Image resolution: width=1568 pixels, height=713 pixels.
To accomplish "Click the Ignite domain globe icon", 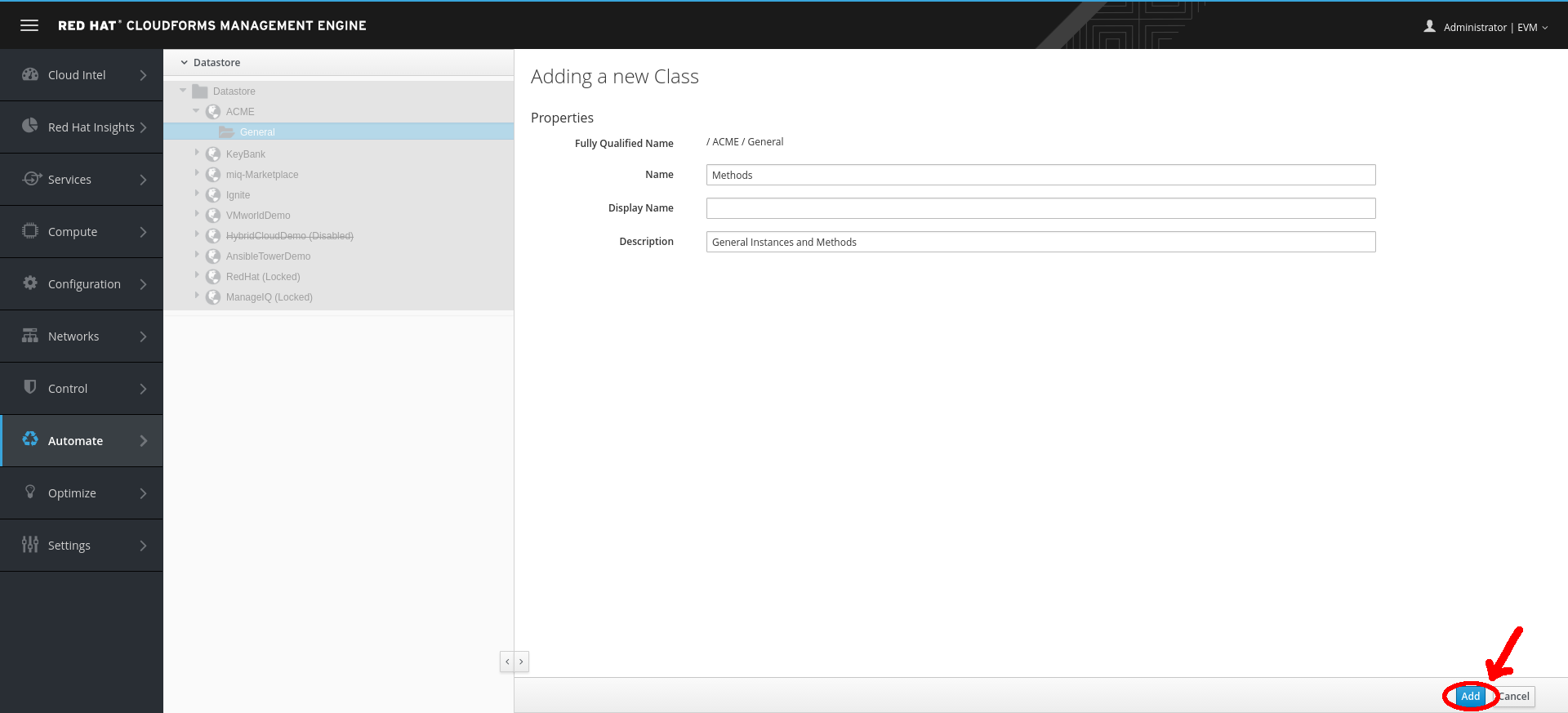I will click(213, 195).
